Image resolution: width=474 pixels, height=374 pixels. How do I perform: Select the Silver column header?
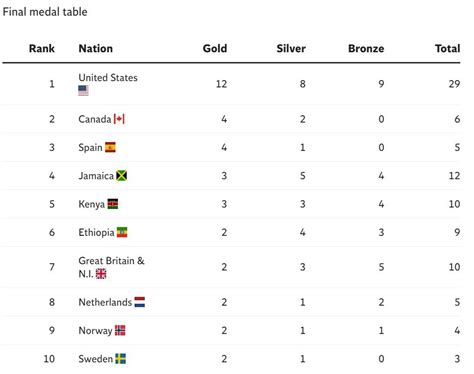[x=291, y=49]
